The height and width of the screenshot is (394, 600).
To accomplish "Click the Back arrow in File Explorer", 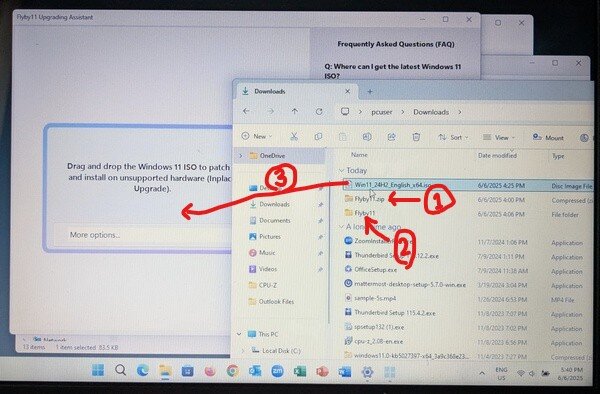I will (246, 111).
